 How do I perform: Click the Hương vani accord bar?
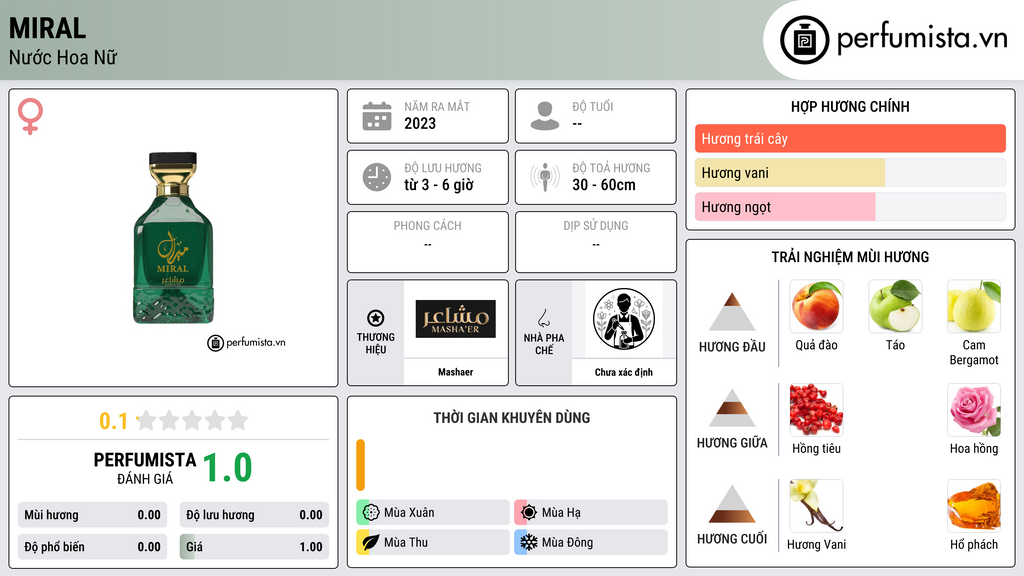(850, 172)
